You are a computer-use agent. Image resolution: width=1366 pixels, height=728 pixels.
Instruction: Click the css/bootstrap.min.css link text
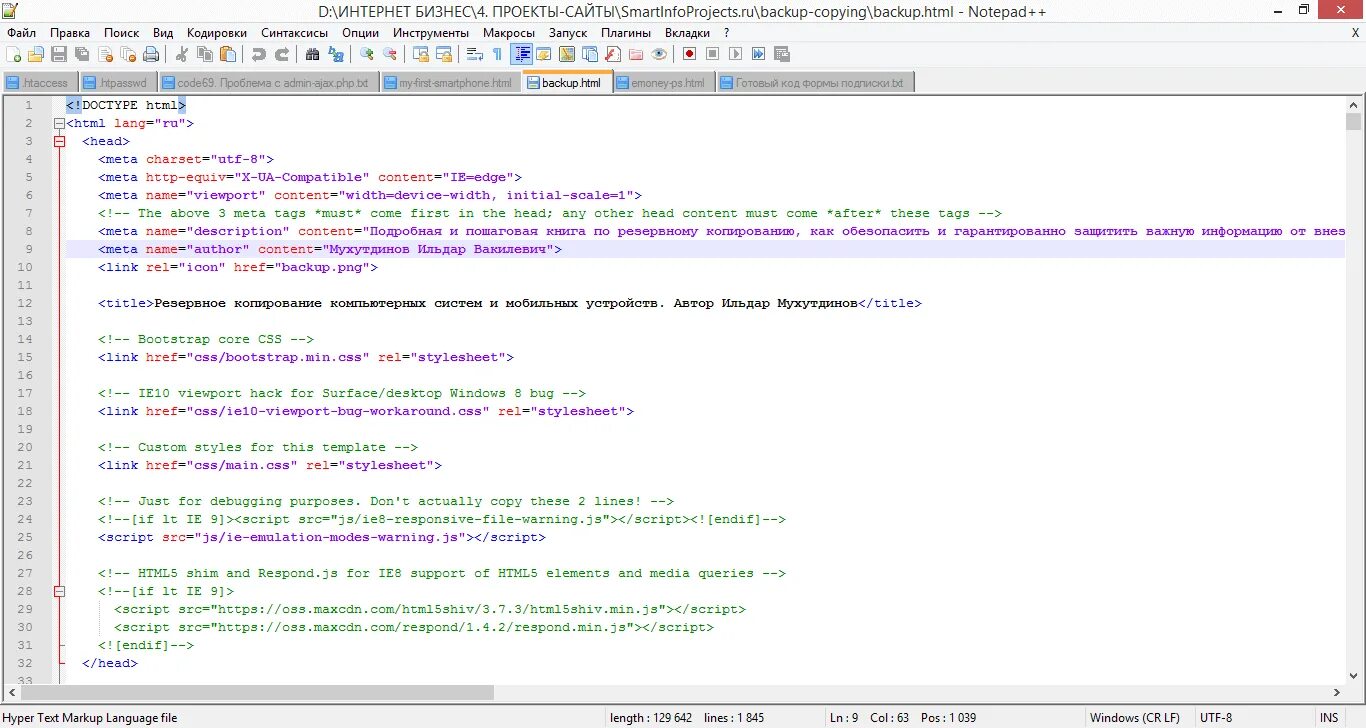(278, 357)
